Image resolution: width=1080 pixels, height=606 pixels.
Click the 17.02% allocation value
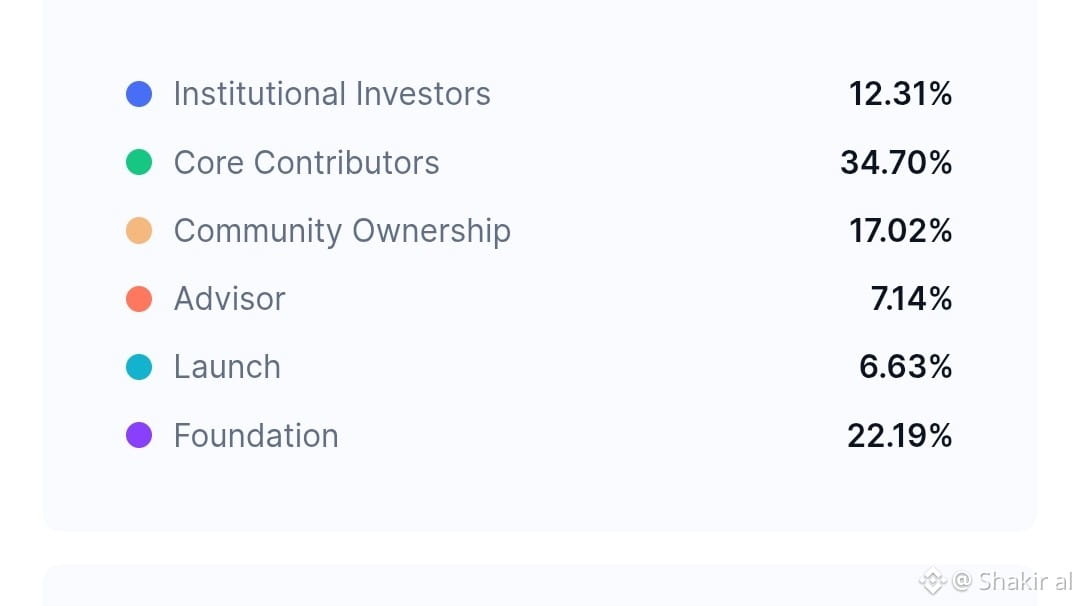click(900, 231)
